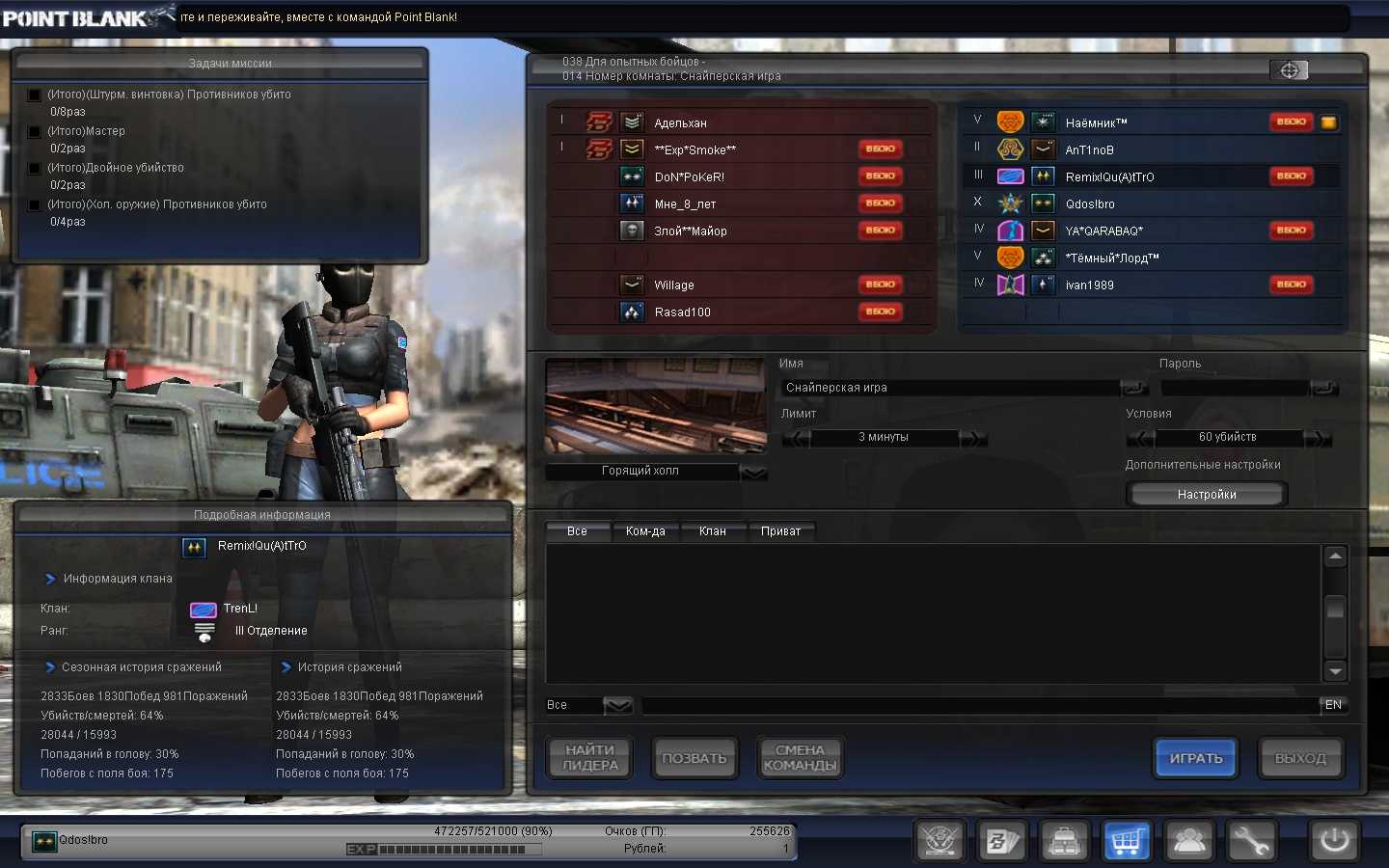Click the crosshair icon in room header
Screen dimensions: 1389x868
pyautogui.click(x=1289, y=70)
